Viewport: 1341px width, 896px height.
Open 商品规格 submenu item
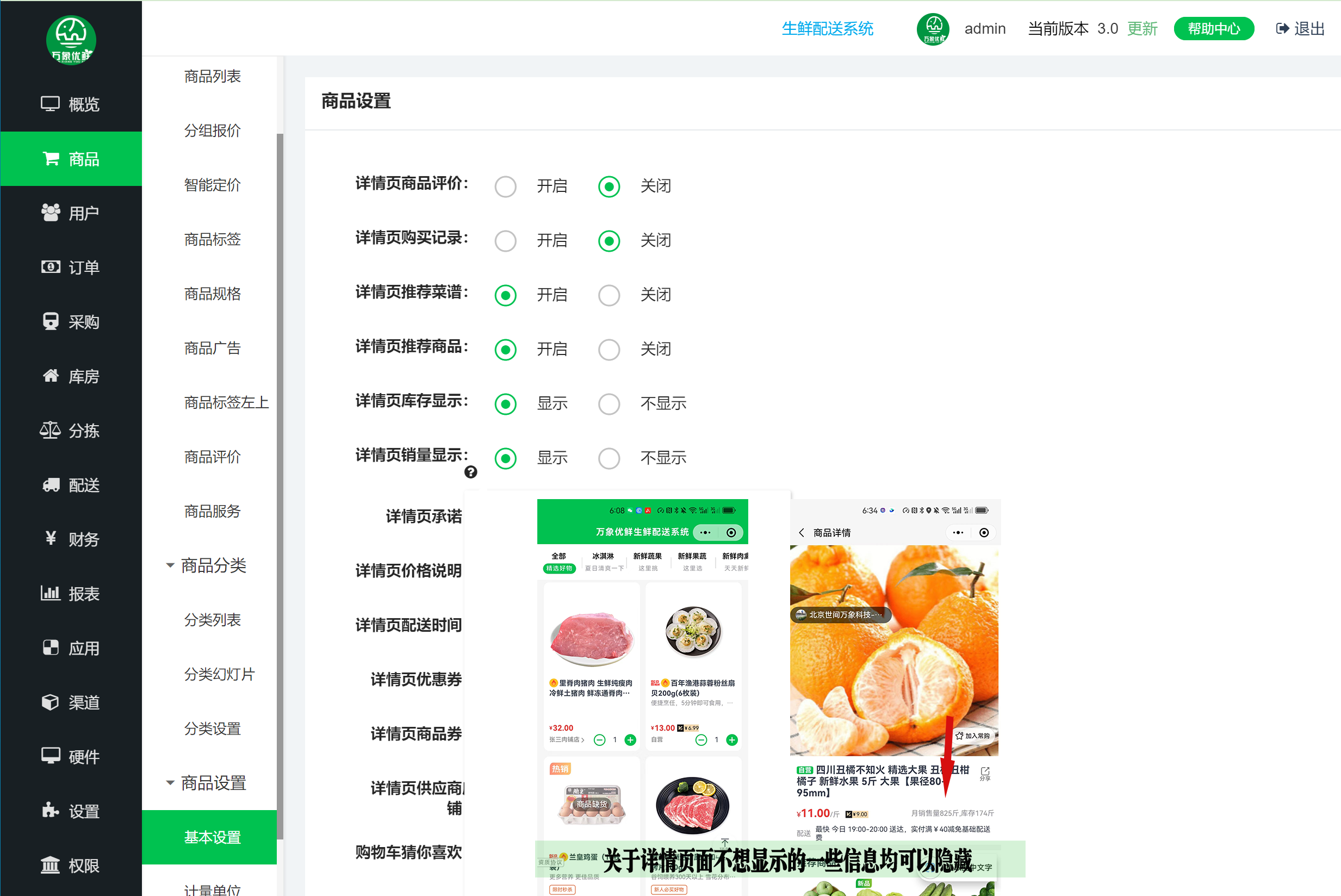click(x=212, y=293)
